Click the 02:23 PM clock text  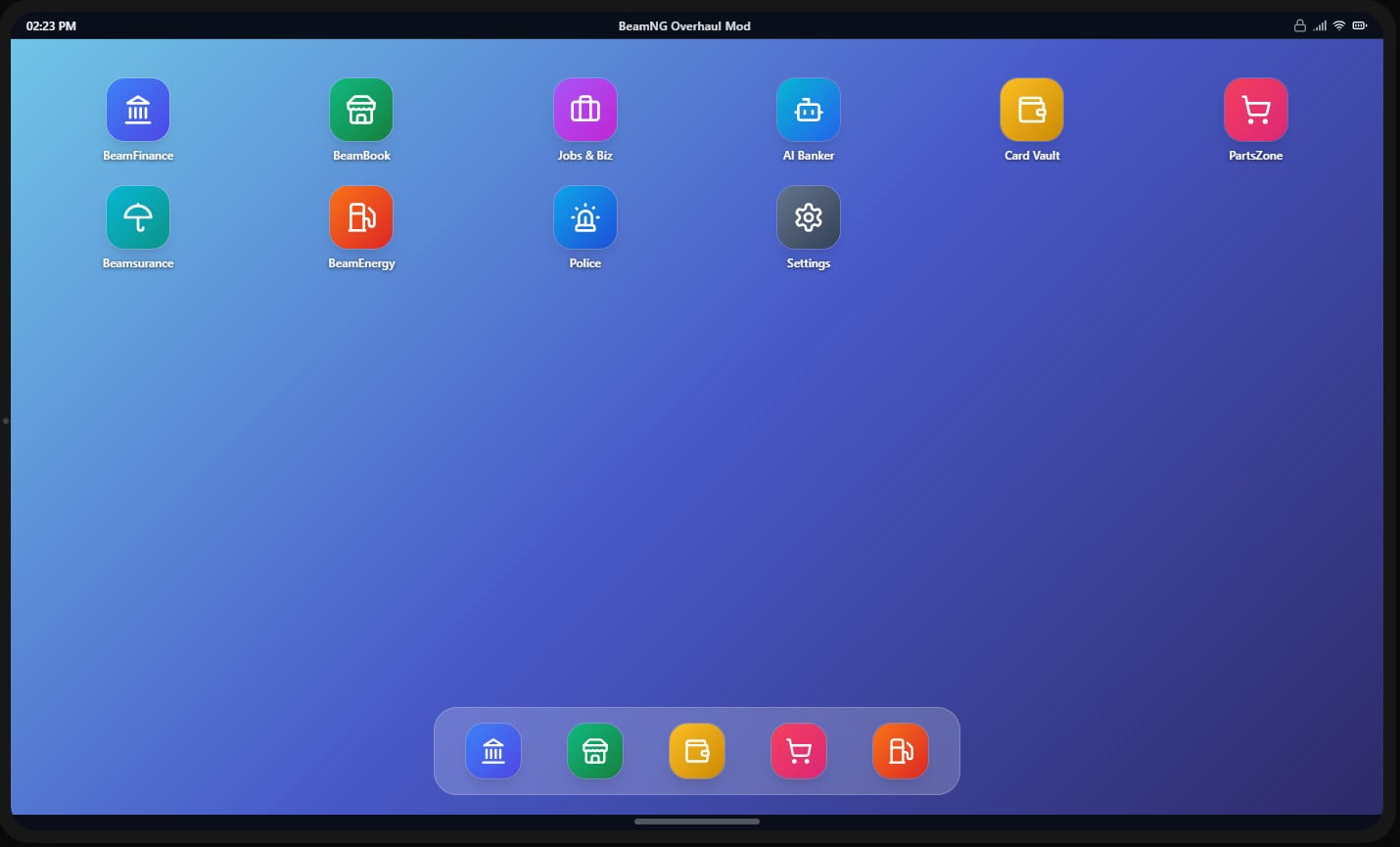(51, 26)
